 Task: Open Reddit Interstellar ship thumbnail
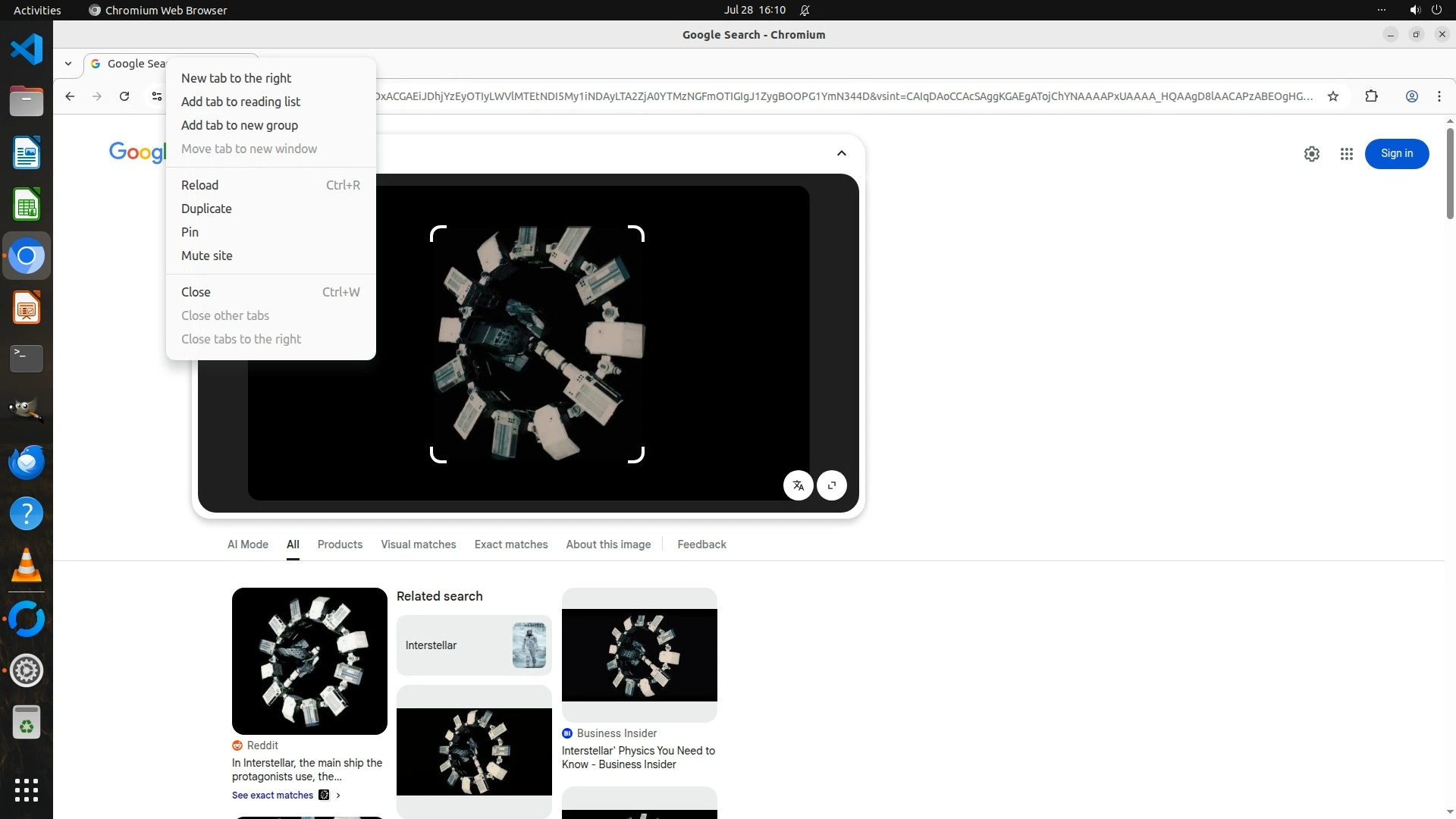point(309,661)
